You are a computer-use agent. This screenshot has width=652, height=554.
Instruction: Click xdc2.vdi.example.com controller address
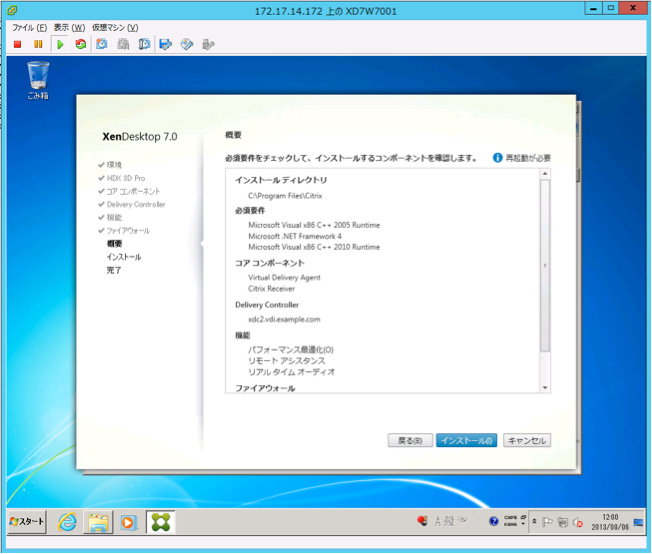(284, 319)
